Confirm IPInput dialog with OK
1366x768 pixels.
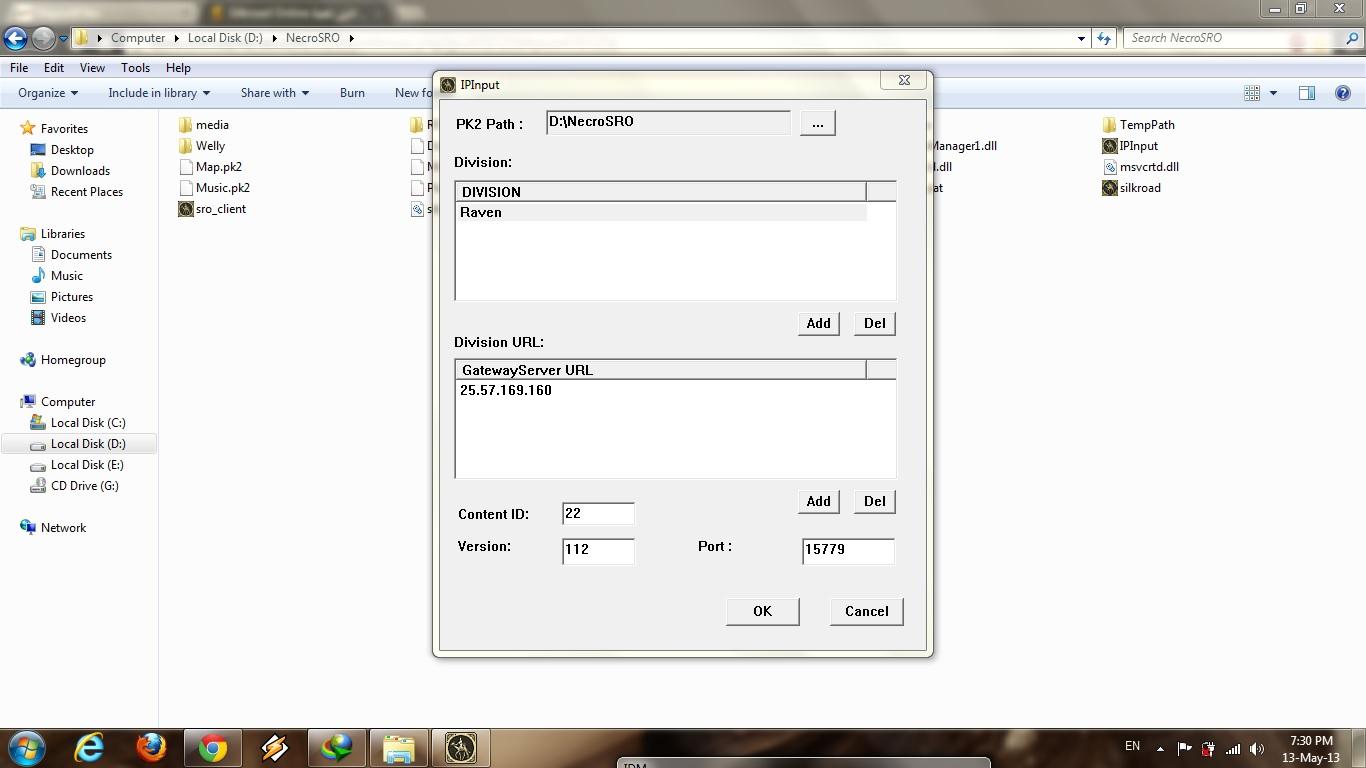tap(762, 611)
